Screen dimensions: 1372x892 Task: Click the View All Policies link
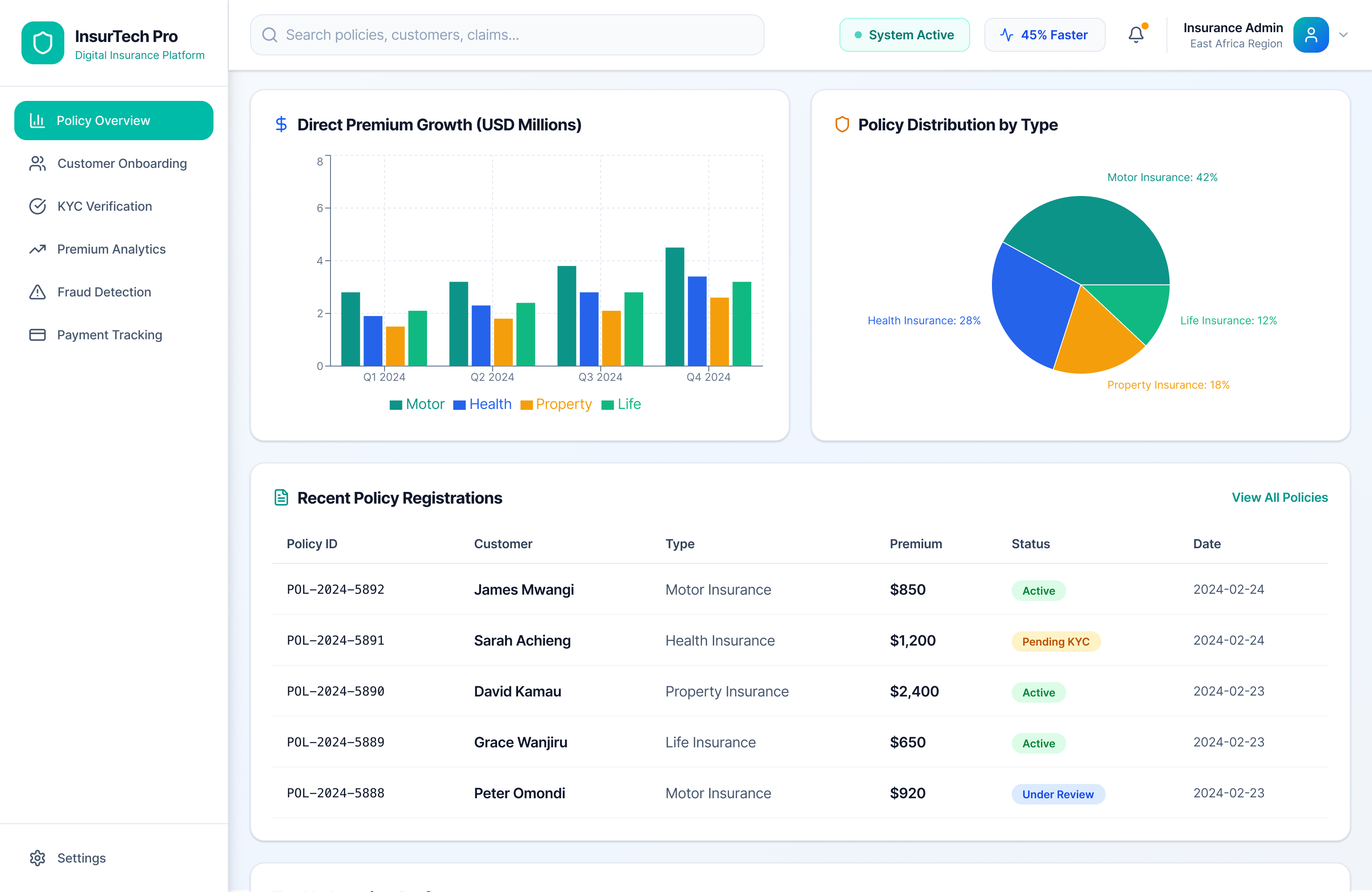(x=1280, y=497)
